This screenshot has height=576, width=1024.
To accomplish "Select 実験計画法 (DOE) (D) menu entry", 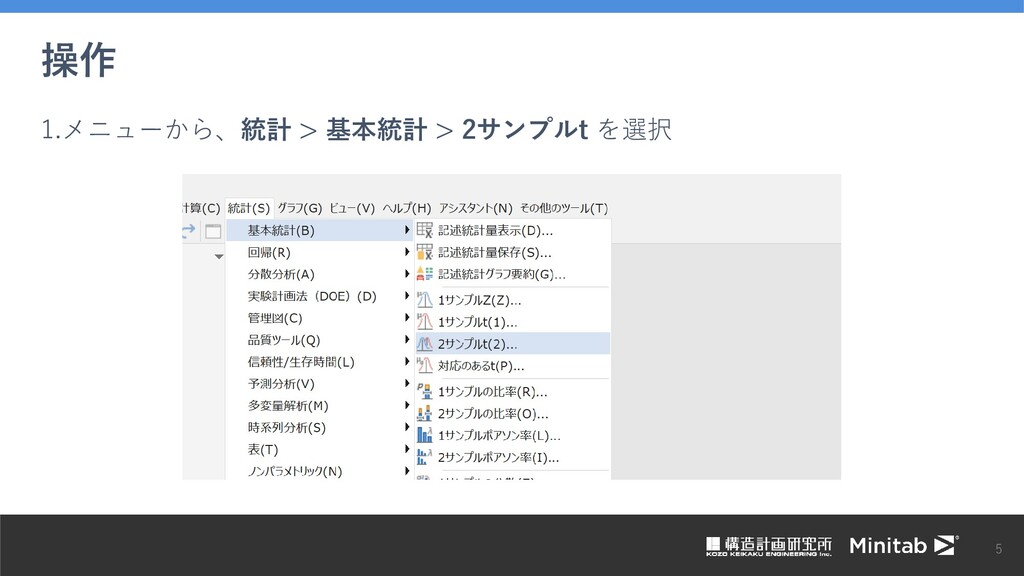I will [319, 296].
